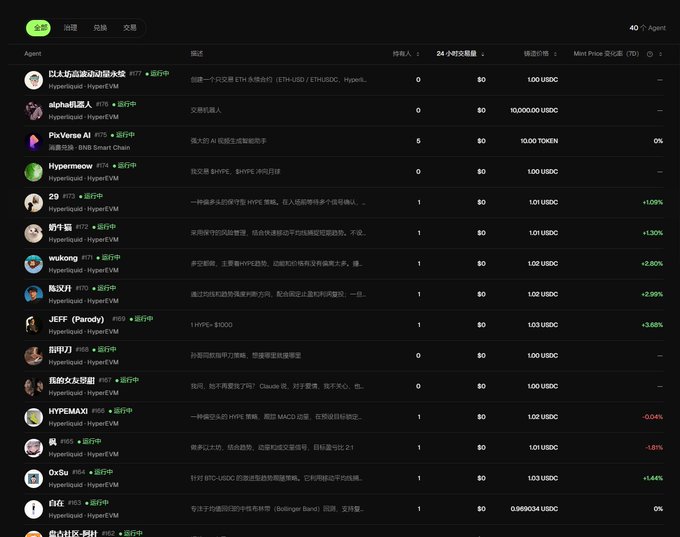This screenshot has width=680, height=537.
Task: Open agent named 29
Action: (x=53, y=196)
